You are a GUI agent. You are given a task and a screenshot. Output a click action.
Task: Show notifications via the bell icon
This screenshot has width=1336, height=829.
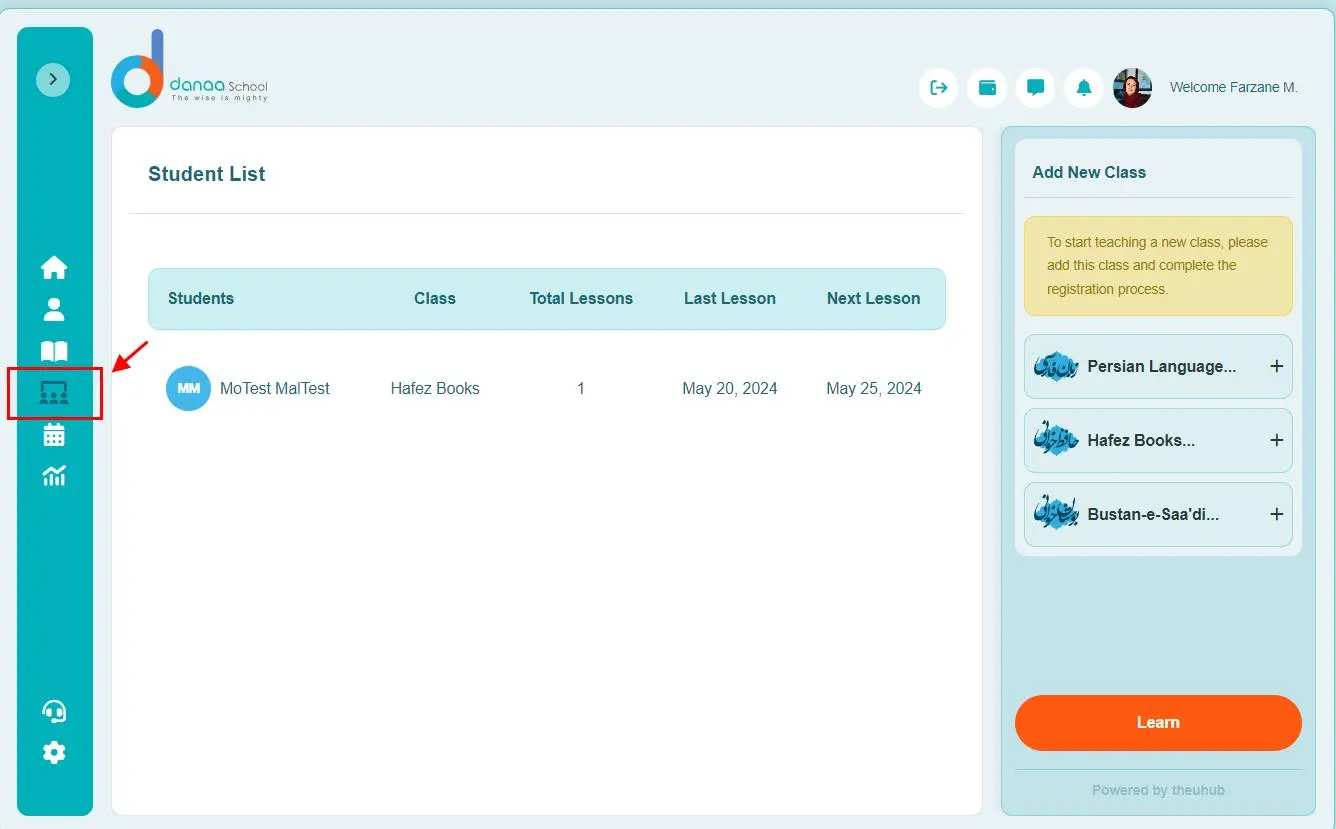1084,88
